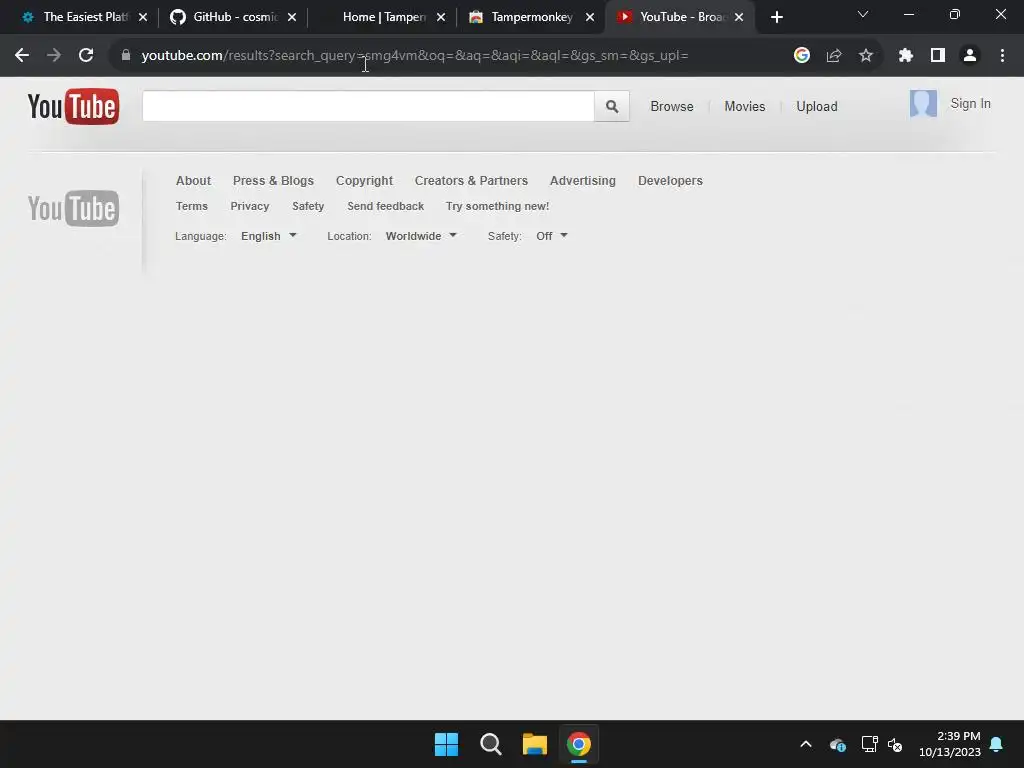Open the tab search chevron
The image size is (1024, 768).
click(x=863, y=14)
